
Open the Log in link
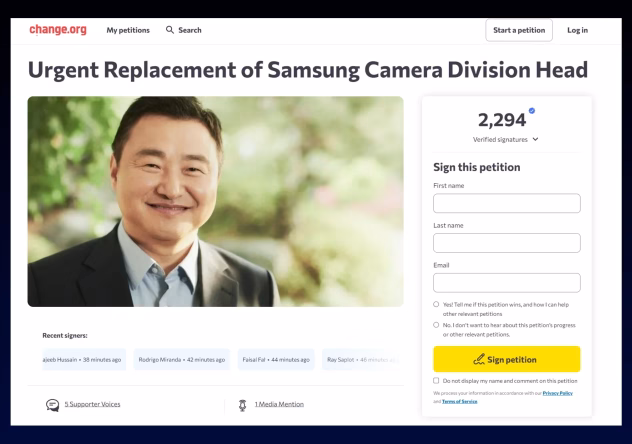coord(577,30)
